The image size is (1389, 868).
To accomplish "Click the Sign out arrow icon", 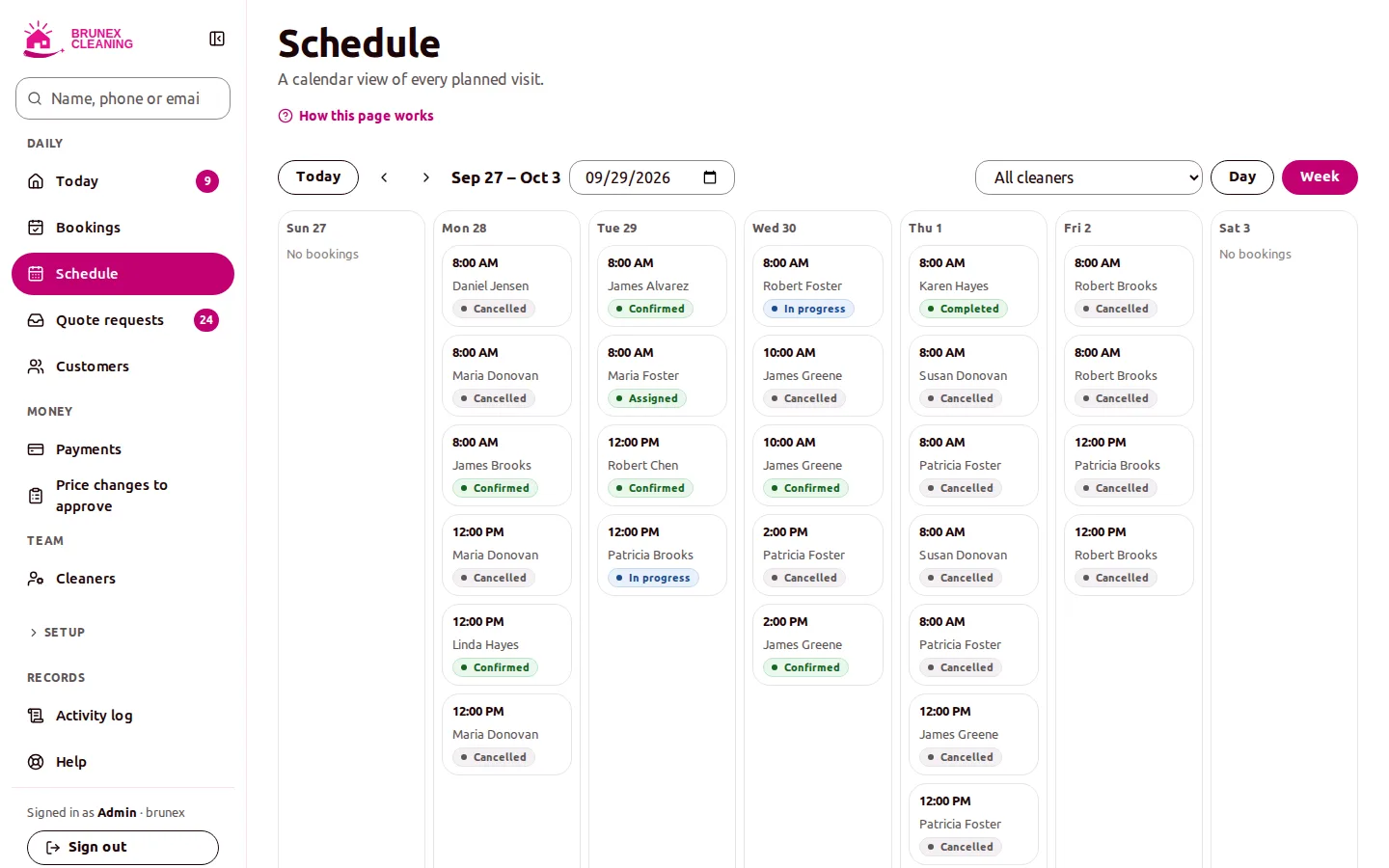I will pyautogui.click(x=53, y=848).
